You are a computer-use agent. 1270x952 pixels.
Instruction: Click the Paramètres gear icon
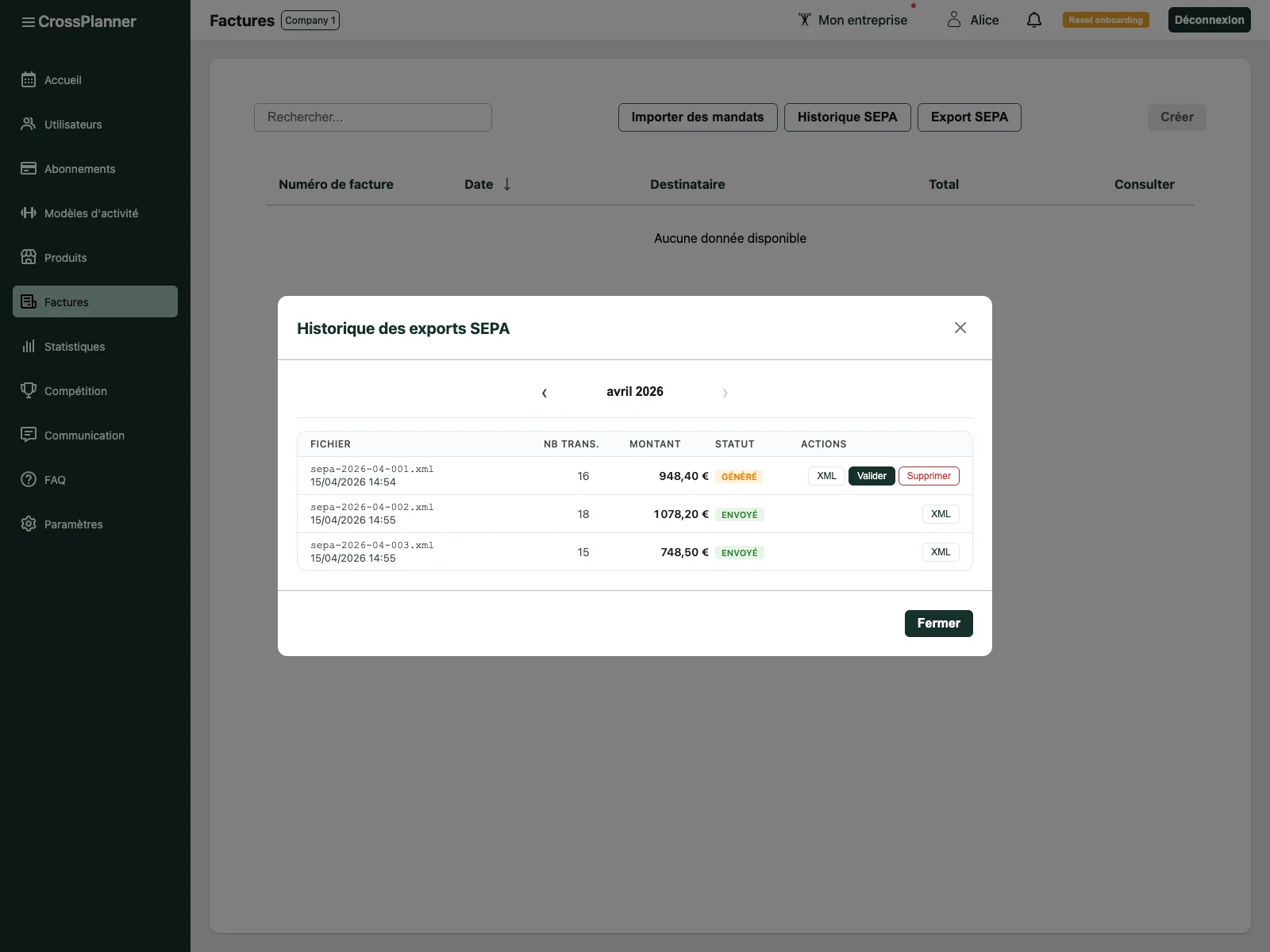point(29,524)
